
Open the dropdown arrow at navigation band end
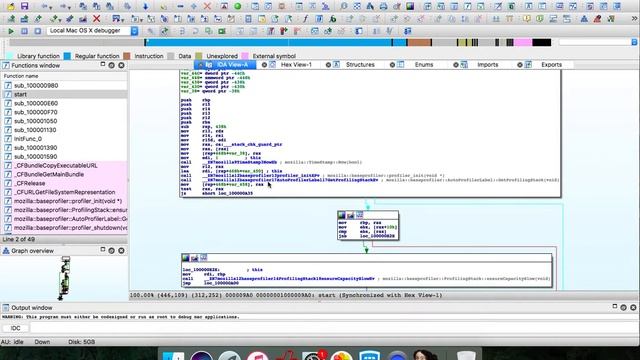[x=634, y=42]
